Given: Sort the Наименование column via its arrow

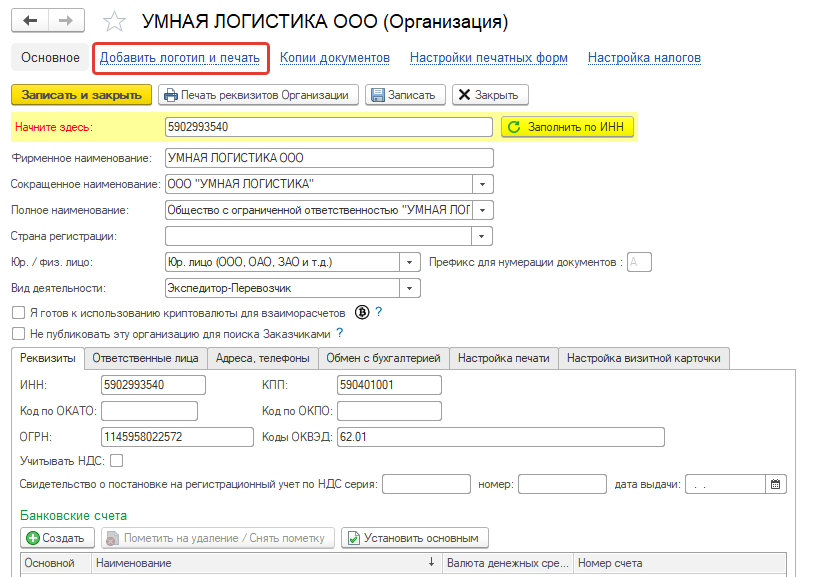Looking at the screenshot, I should [x=431, y=562].
